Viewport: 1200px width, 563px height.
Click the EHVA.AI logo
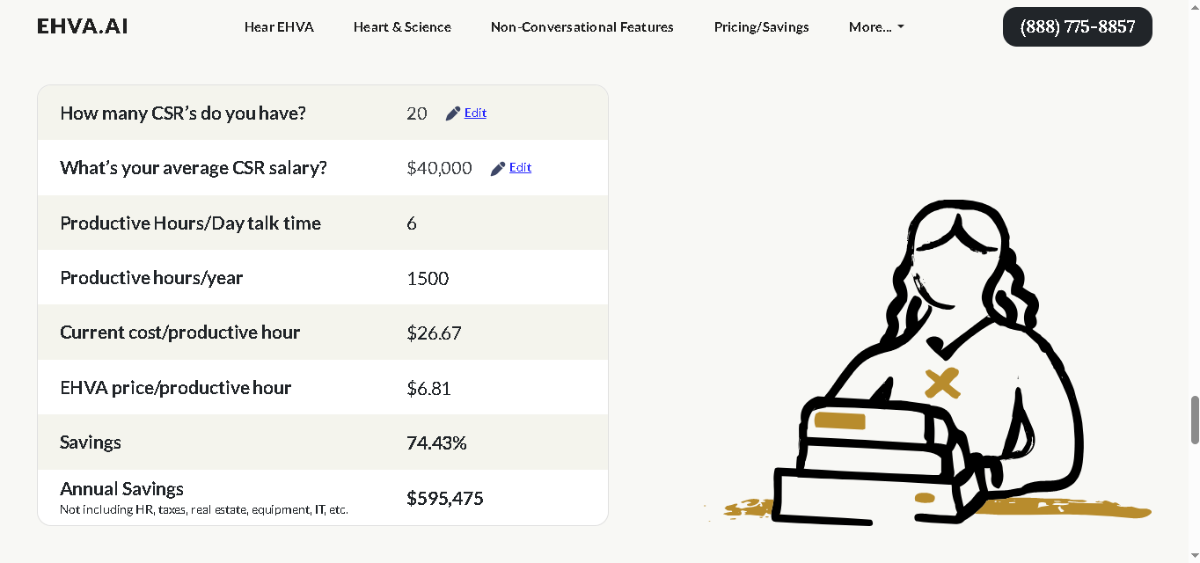82,27
